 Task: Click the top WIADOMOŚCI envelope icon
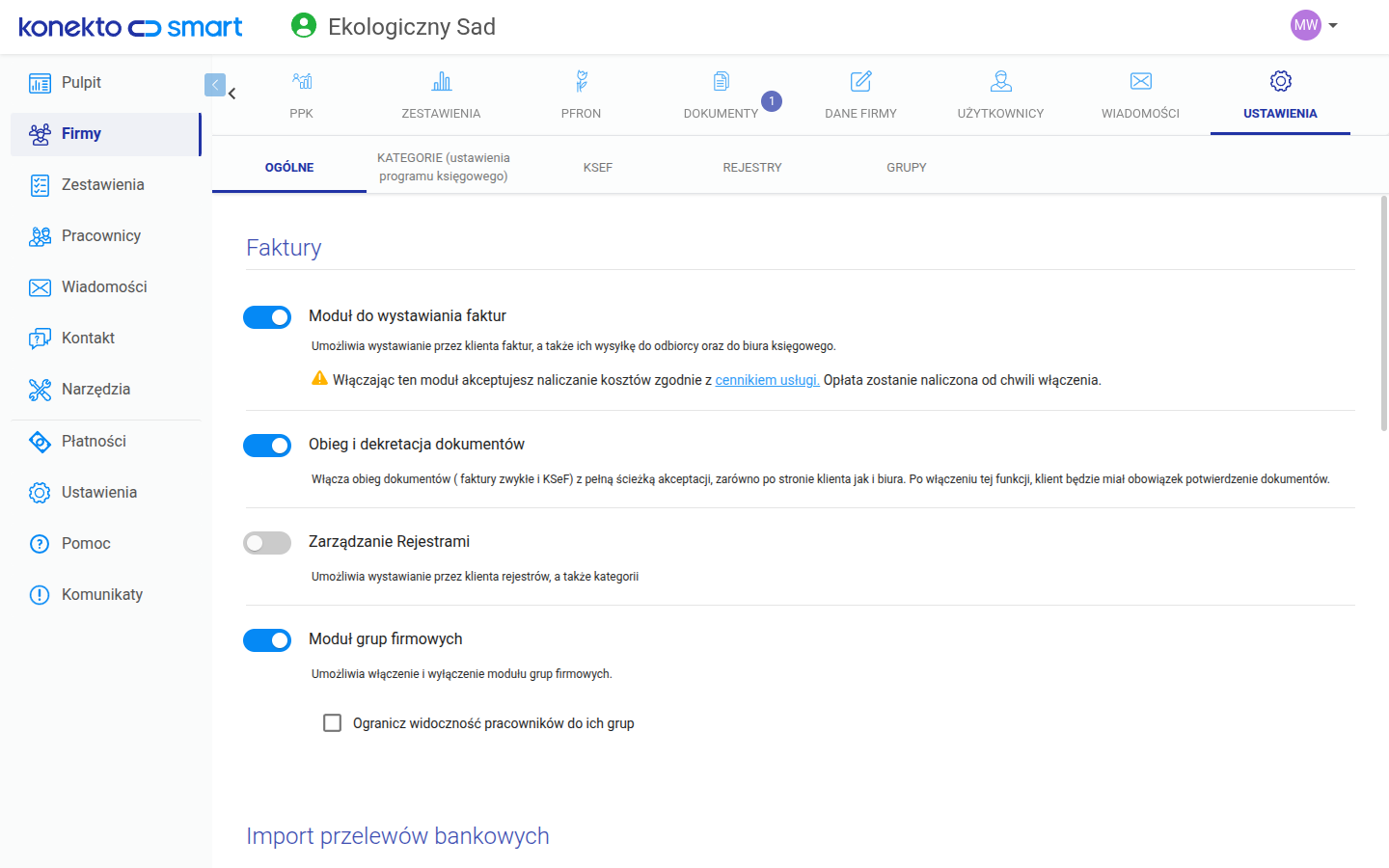coord(1141,81)
